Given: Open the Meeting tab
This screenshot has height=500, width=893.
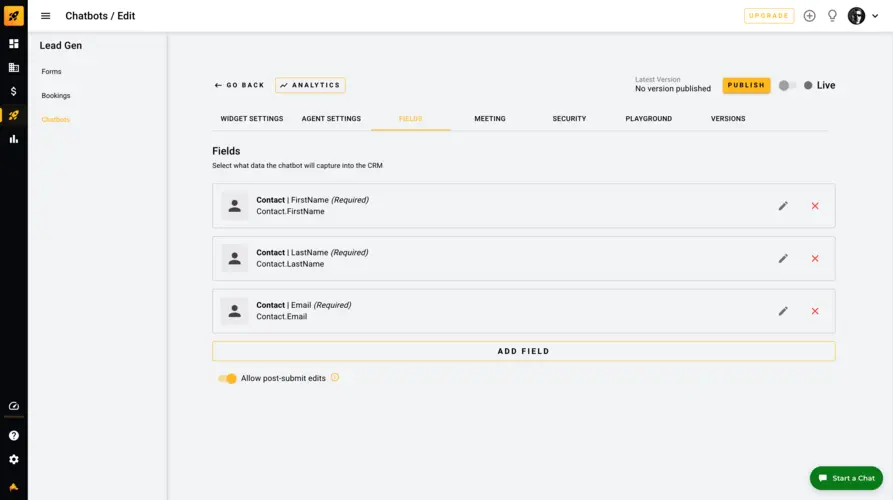Looking at the screenshot, I should tap(490, 118).
